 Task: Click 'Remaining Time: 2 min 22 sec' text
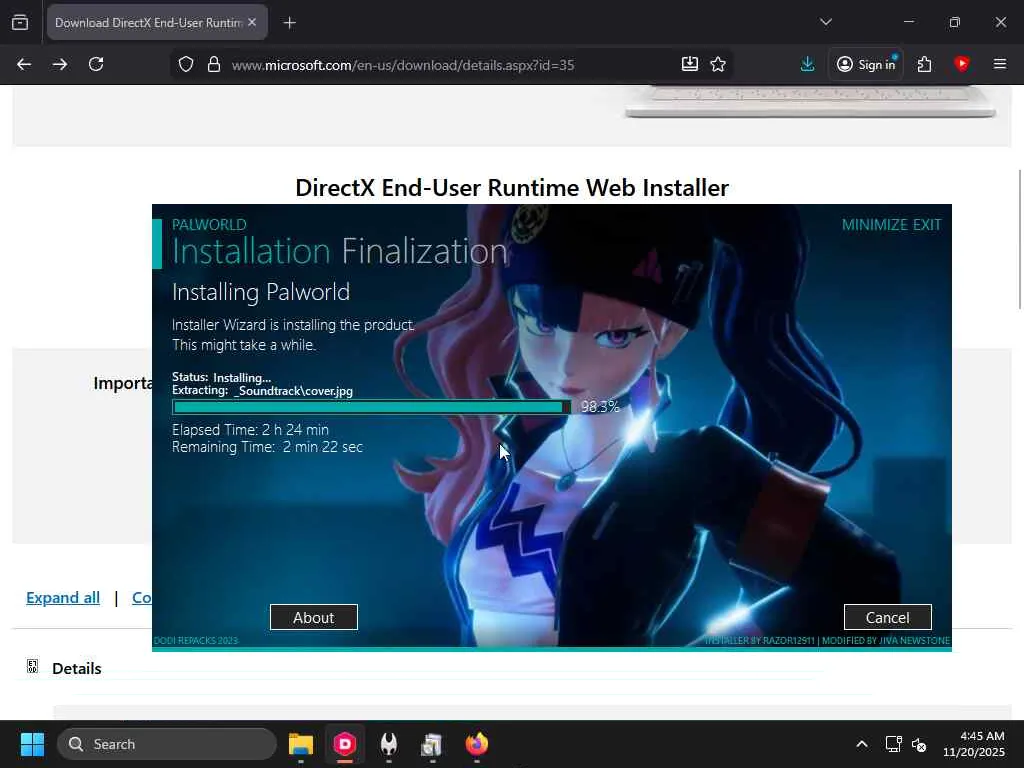pyautogui.click(x=267, y=447)
